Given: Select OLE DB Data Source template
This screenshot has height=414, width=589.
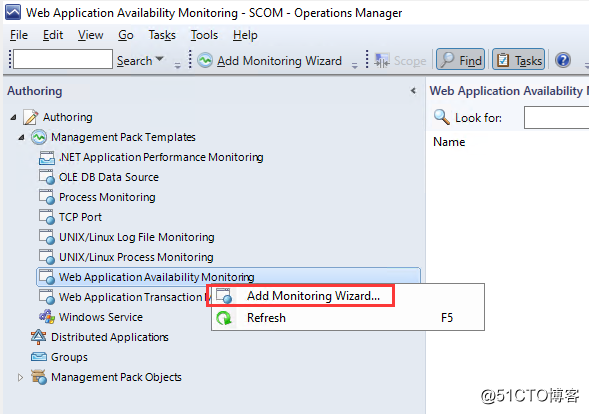Looking at the screenshot, I should [109, 177].
